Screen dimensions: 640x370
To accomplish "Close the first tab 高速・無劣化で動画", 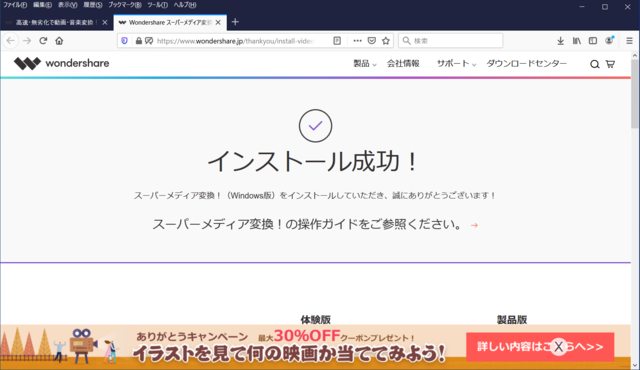I will [x=105, y=22].
